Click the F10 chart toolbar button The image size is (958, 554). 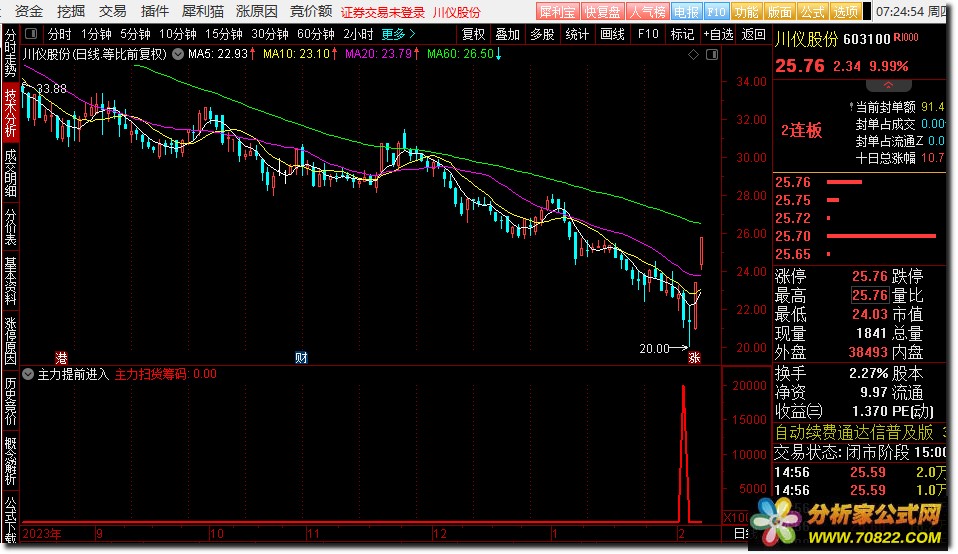648,34
